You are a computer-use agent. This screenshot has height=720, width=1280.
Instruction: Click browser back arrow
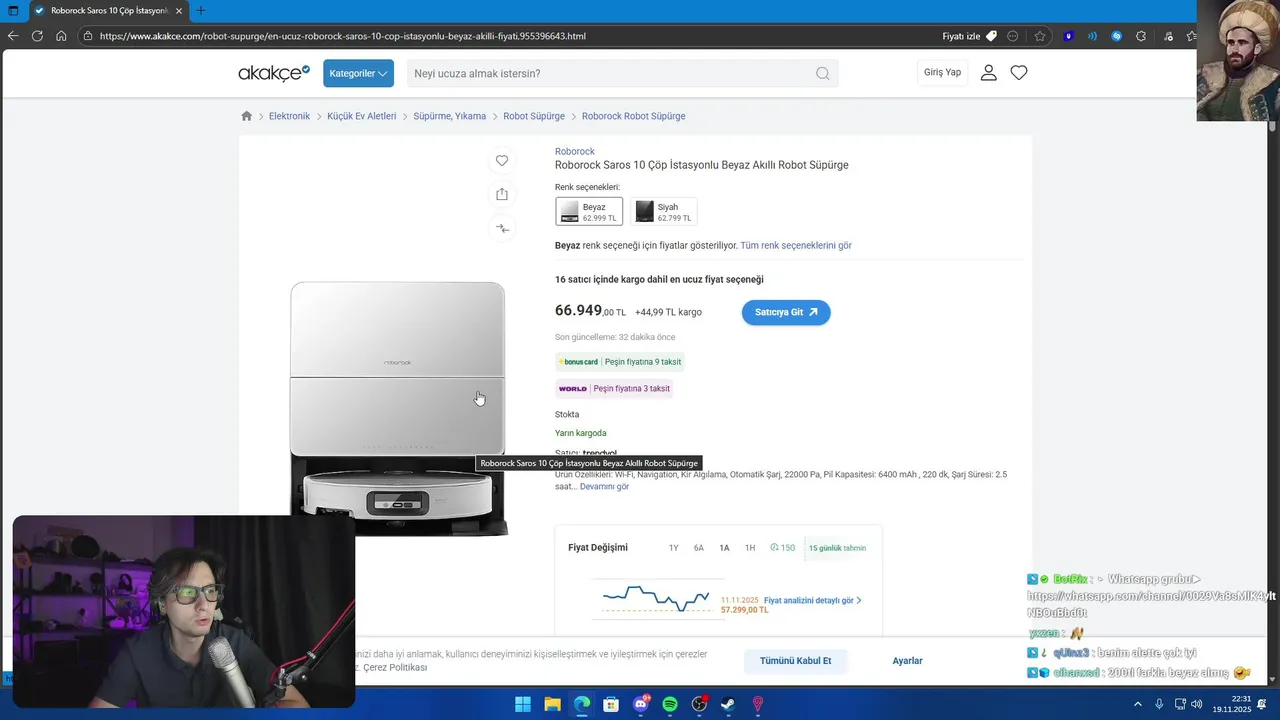13,36
